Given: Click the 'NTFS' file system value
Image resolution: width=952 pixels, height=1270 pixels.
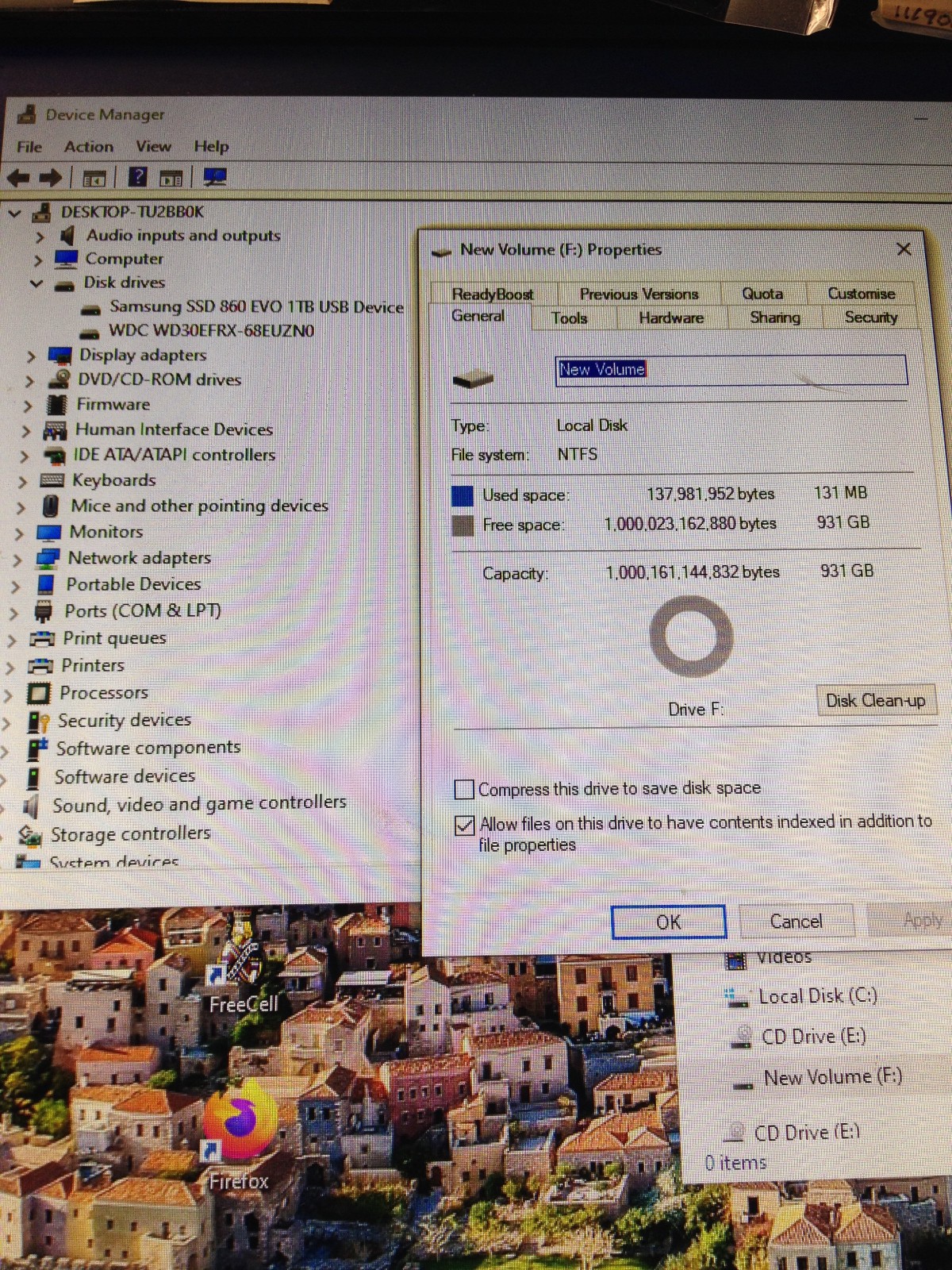Looking at the screenshot, I should click(x=578, y=455).
